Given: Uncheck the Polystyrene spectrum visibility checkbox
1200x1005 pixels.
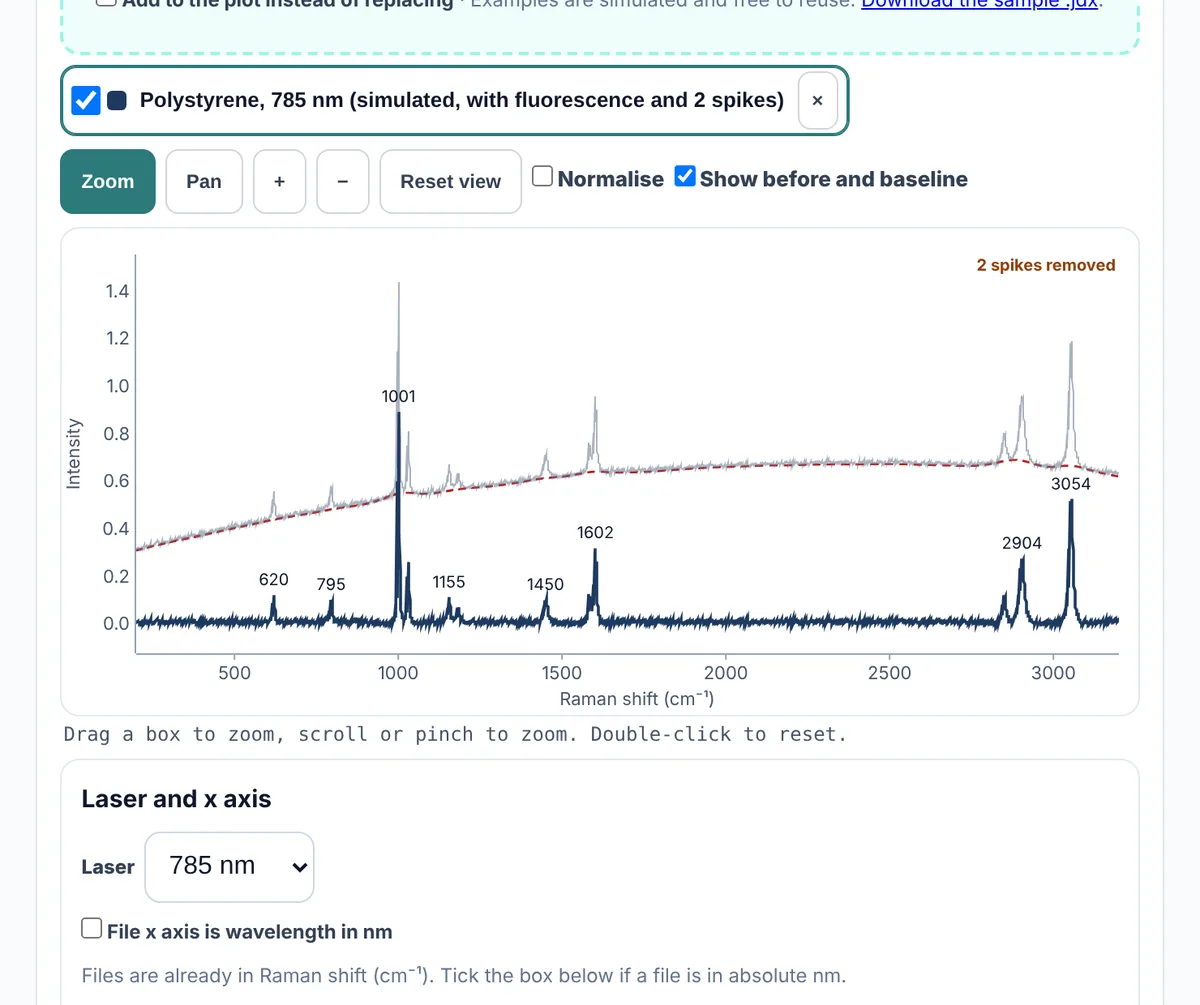Looking at the screenshot, I should (86, 100).
